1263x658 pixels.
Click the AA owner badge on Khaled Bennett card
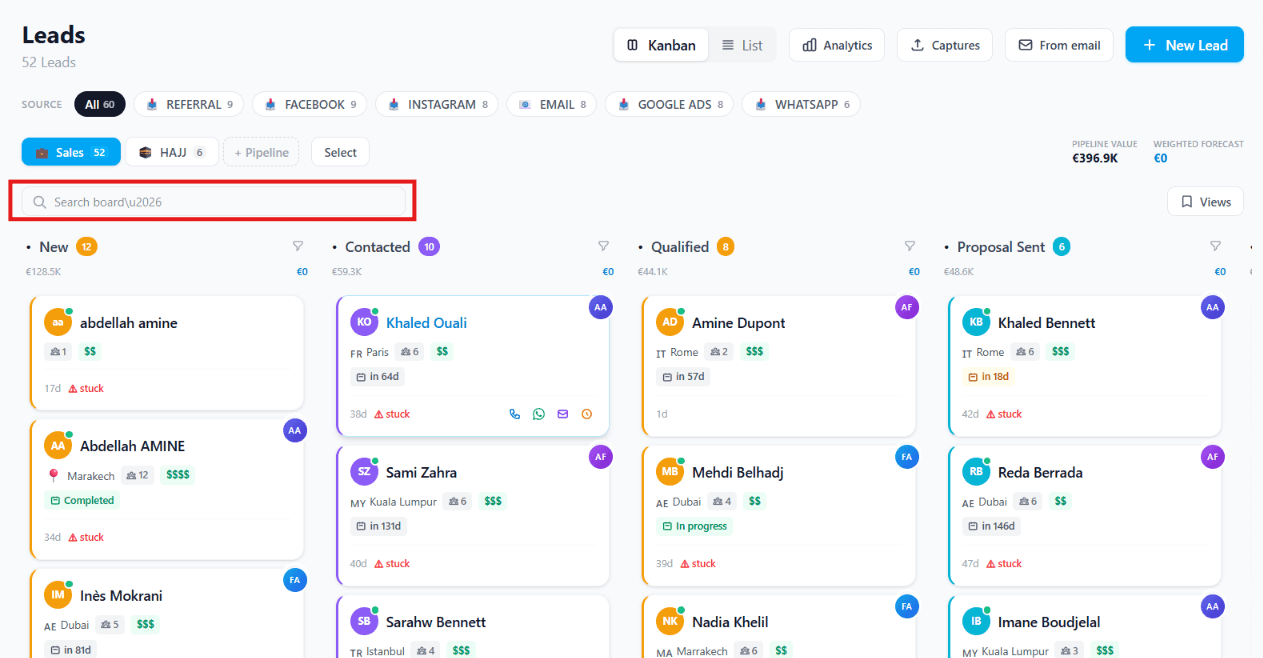1212,308
